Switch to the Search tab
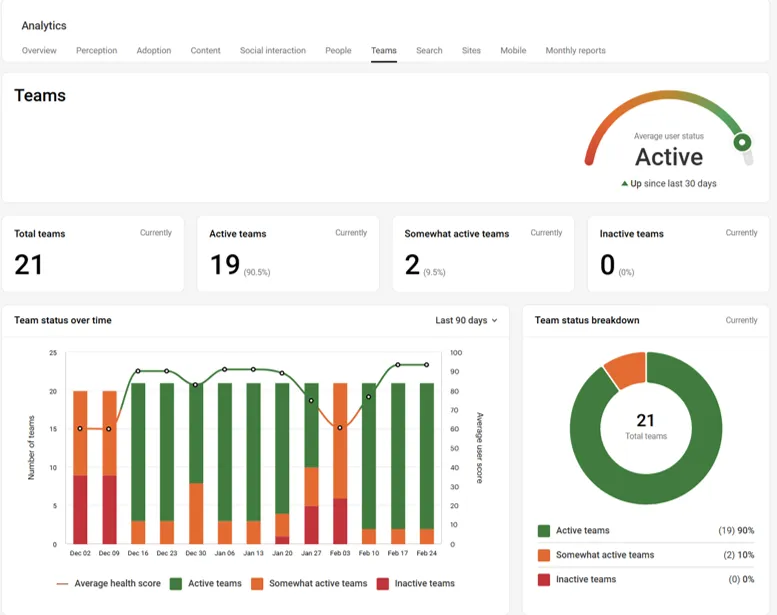Image resolution: width=777 pixels, height=615 pixels. tap(429, 51)
